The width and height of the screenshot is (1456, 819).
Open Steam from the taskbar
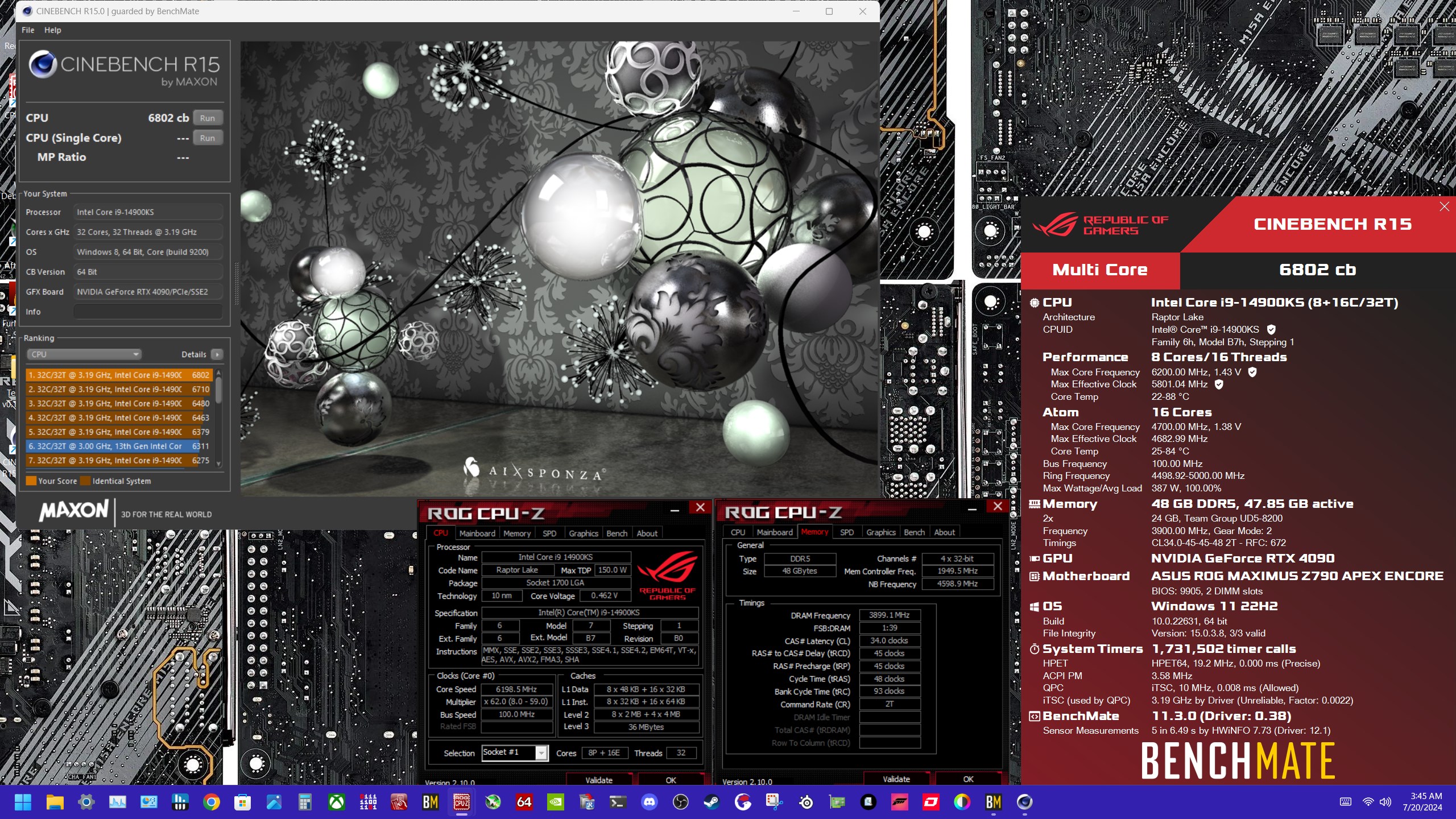click(x=712, y=802)
